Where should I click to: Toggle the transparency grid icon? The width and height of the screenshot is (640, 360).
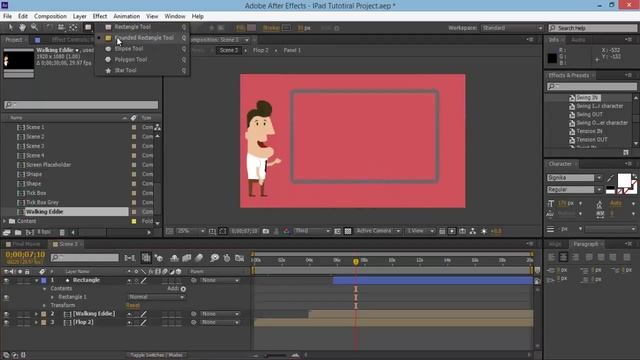point(348,231)
